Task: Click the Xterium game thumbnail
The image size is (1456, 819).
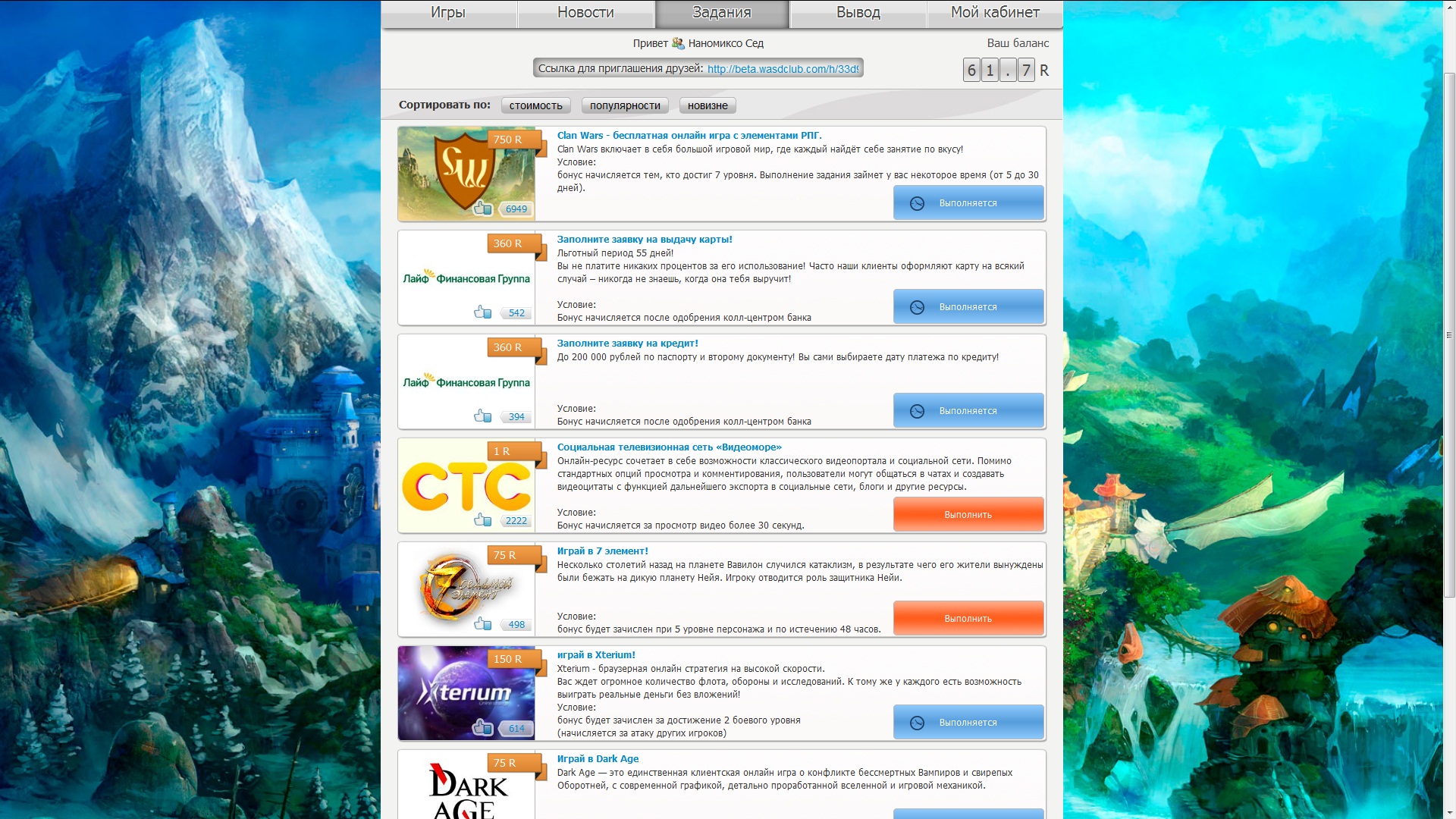Action: pos(466,693)
